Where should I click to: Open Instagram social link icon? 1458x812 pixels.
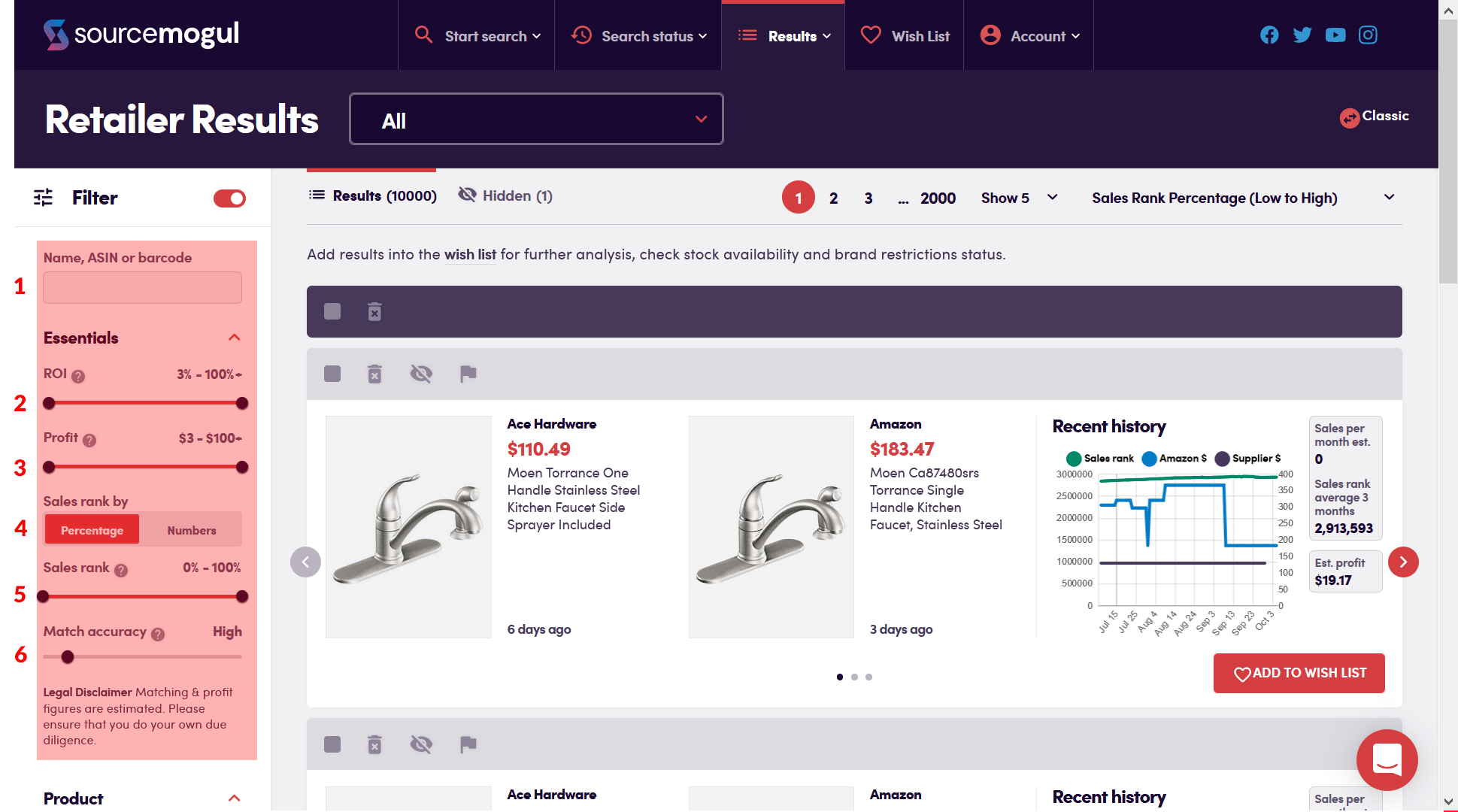[1368, 35]
